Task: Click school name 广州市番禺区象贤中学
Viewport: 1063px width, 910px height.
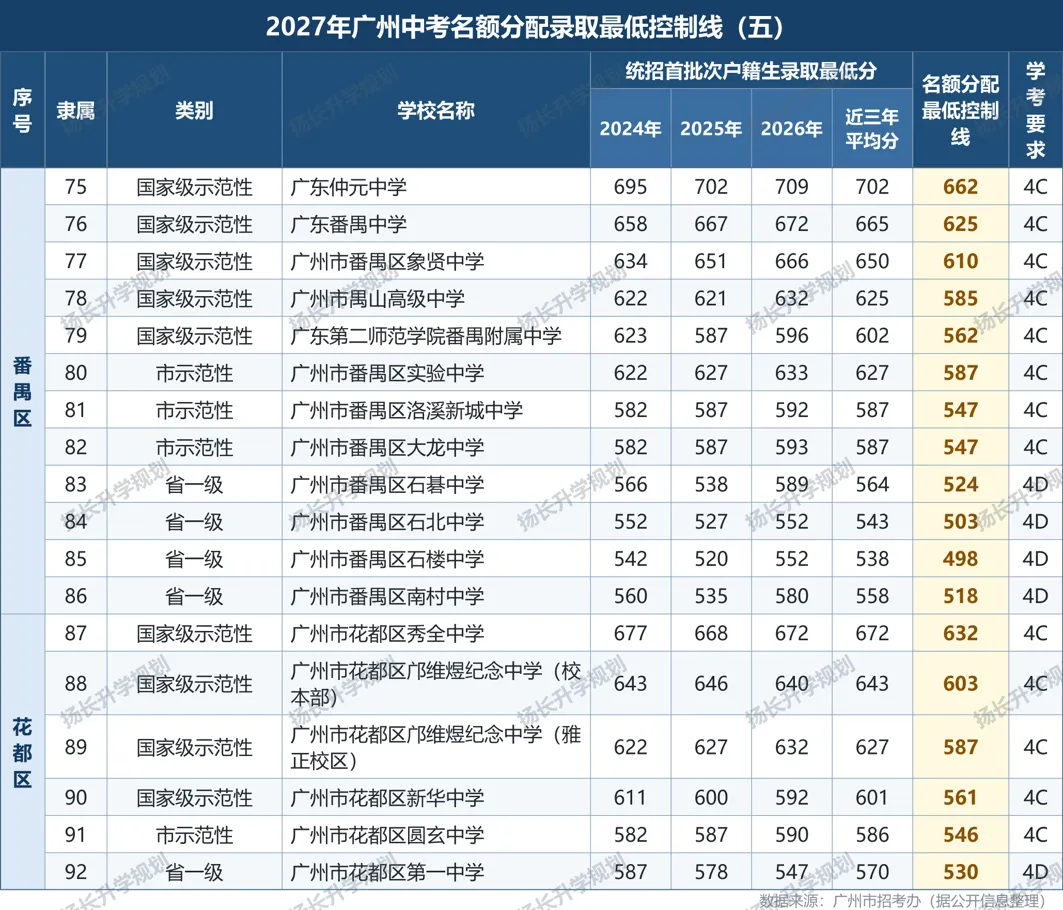Action: [387, 262]
